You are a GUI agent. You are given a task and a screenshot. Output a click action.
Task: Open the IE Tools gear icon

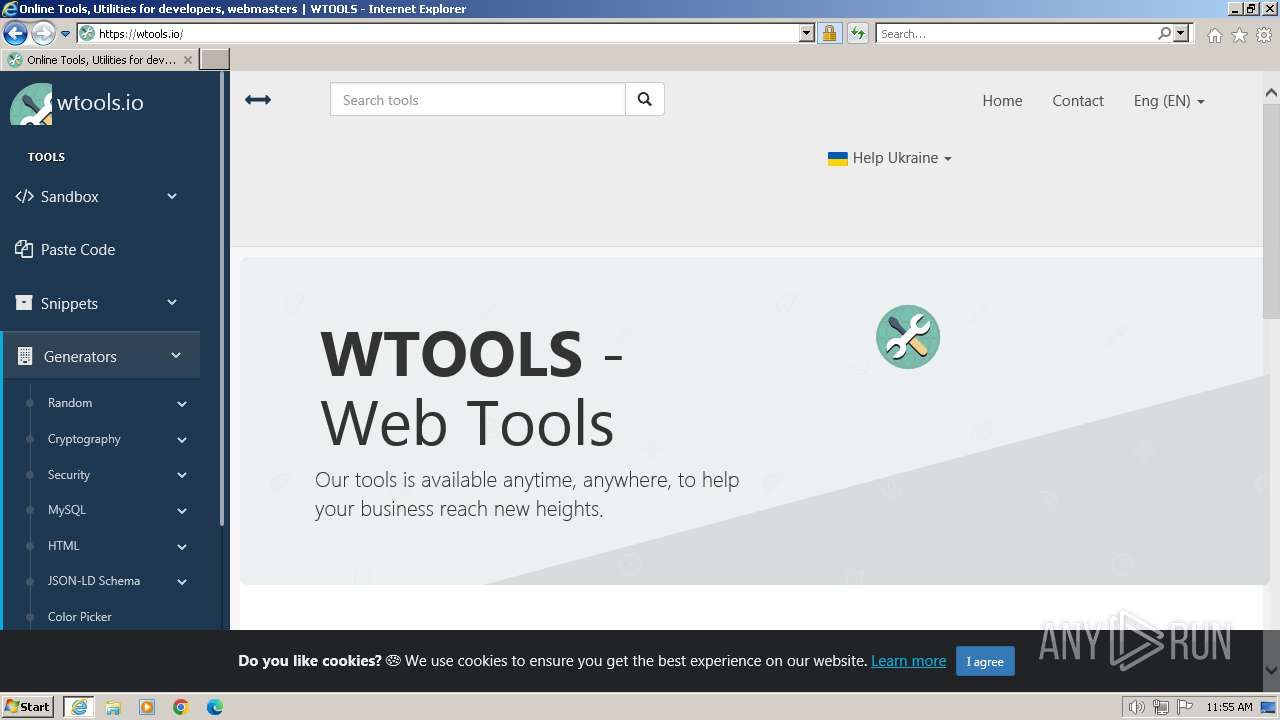click(x=1264, y=35)
